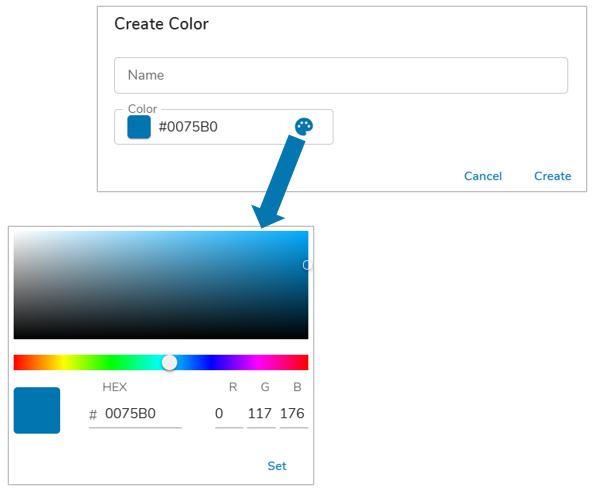Click the blue swatch beside #0075B0
This screenshot has height=497, width=592.
pos(139,127)
